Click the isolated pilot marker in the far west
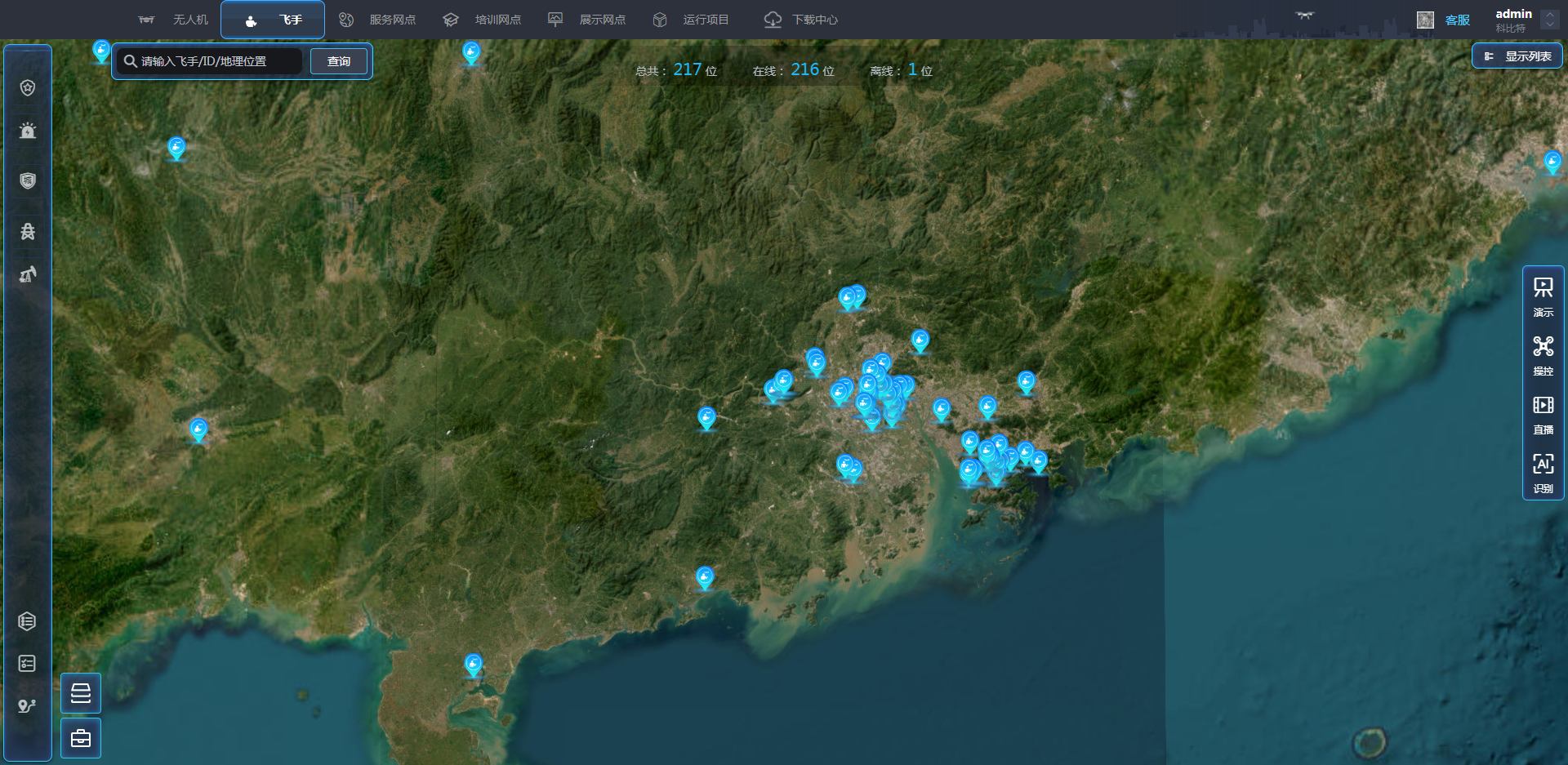This screenshot has width=1568, height=765. [198, 429]
